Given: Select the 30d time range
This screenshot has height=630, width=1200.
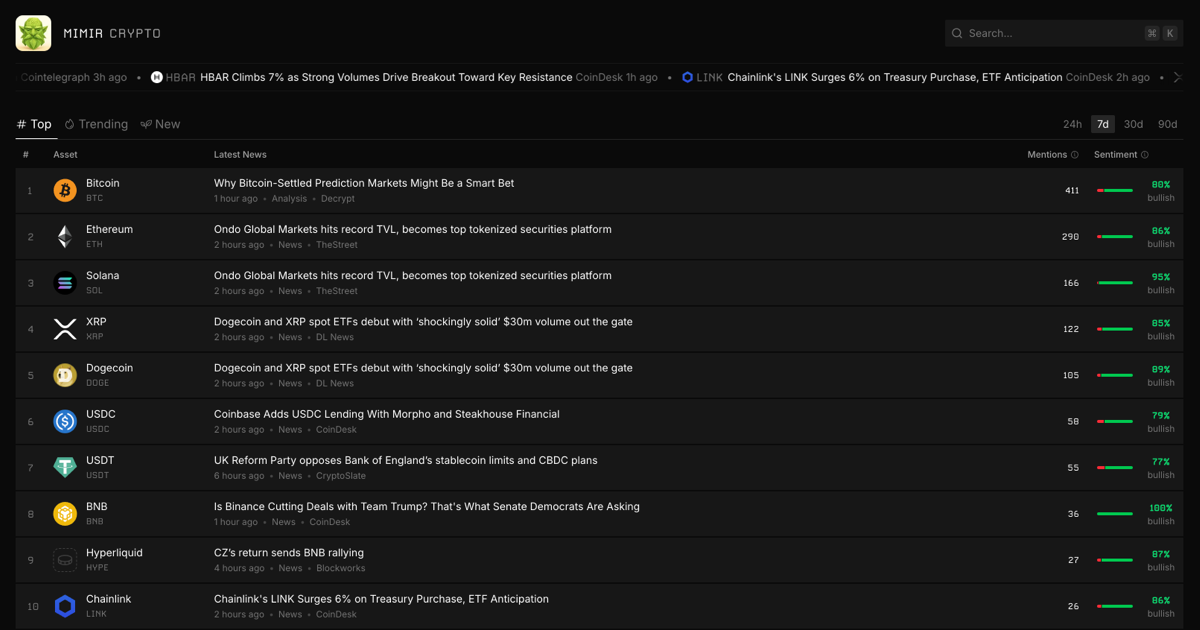Looking at the screenshot, I should point(1133,124).
